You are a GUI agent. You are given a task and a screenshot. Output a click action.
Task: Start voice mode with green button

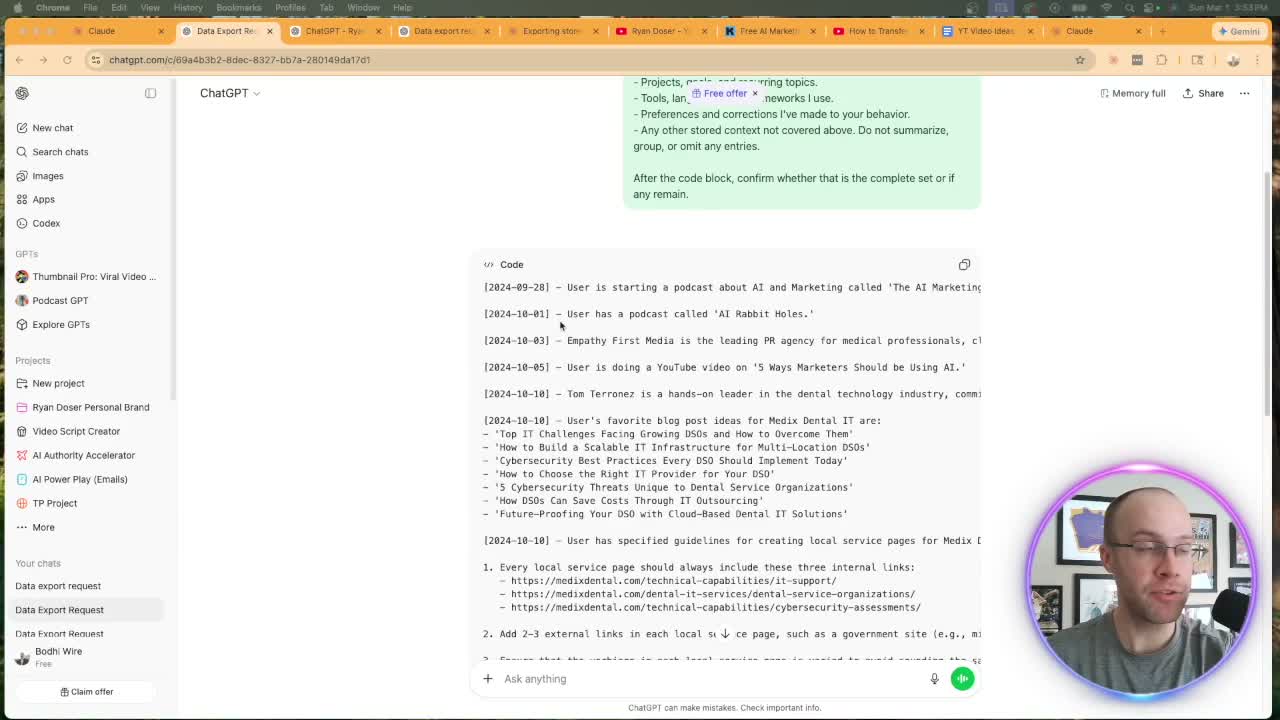click(962, 679)
